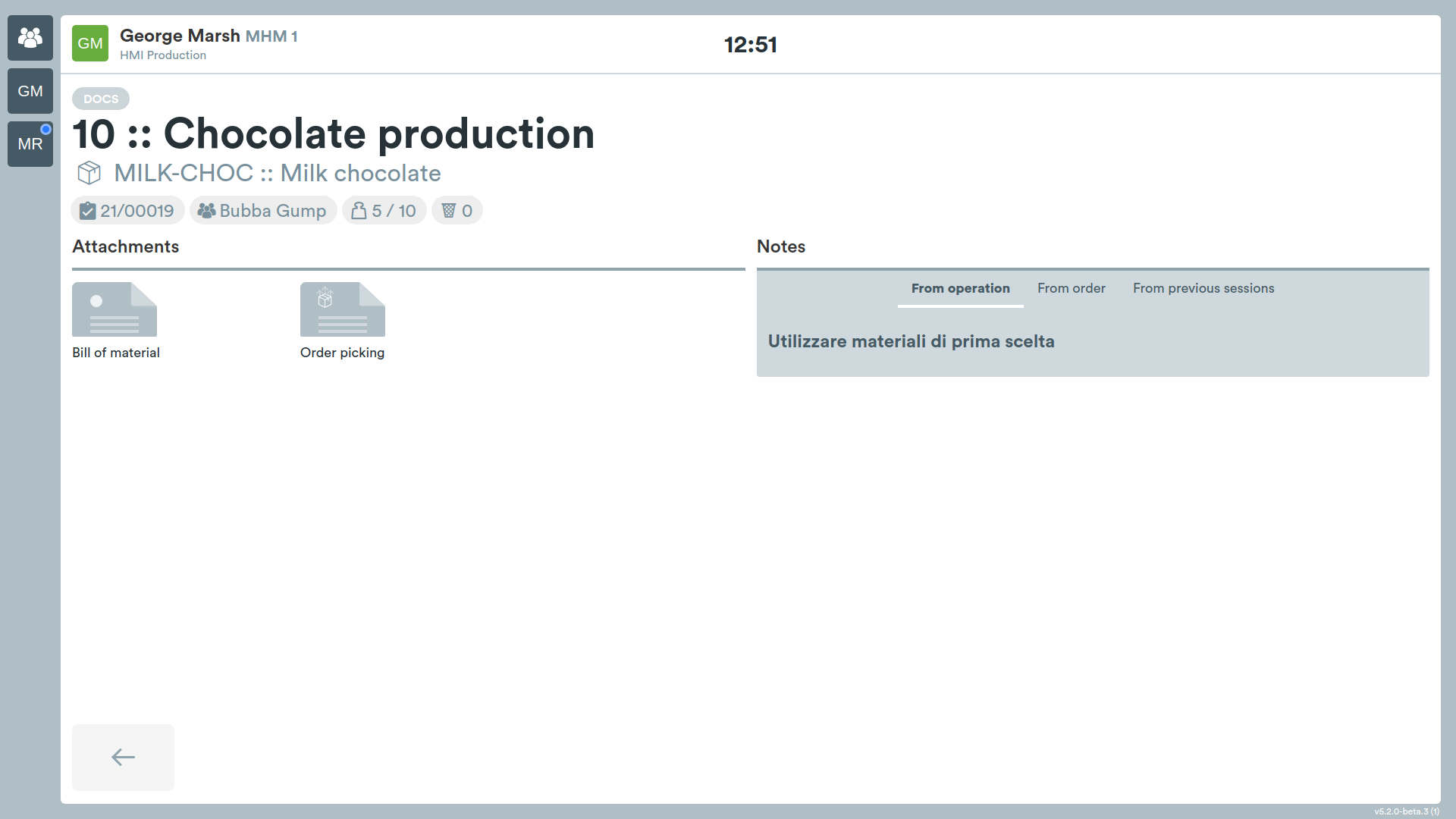Click the note 'Utilizzare materiali di prima scelta'
The image size is (1456, 819).
911,341
